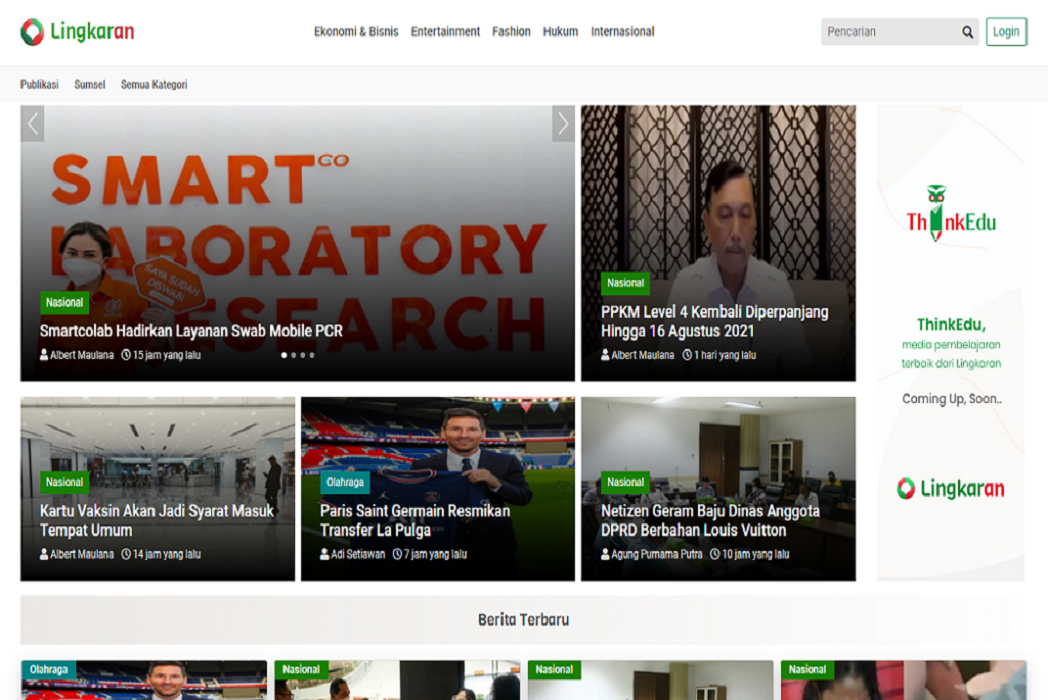Click author Adi Setiawan on PSG card
This screenshot has width=1048, height=700.
353,554
